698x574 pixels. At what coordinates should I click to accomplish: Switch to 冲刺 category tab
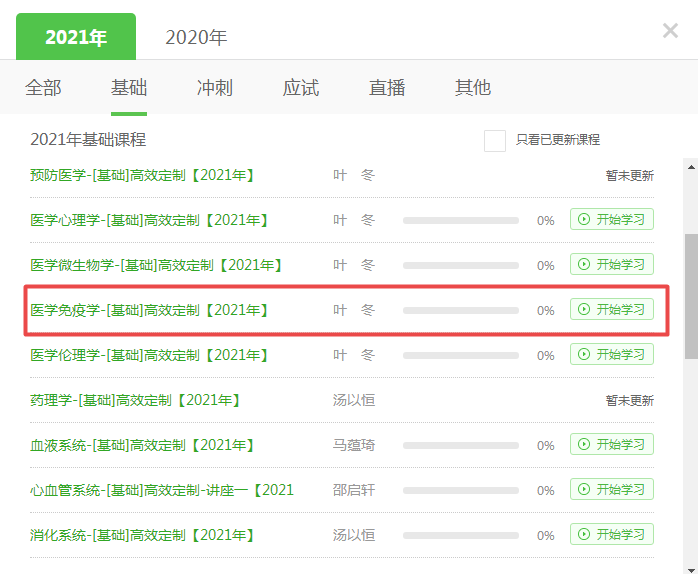pyautogui.click(x=215, y=88)
